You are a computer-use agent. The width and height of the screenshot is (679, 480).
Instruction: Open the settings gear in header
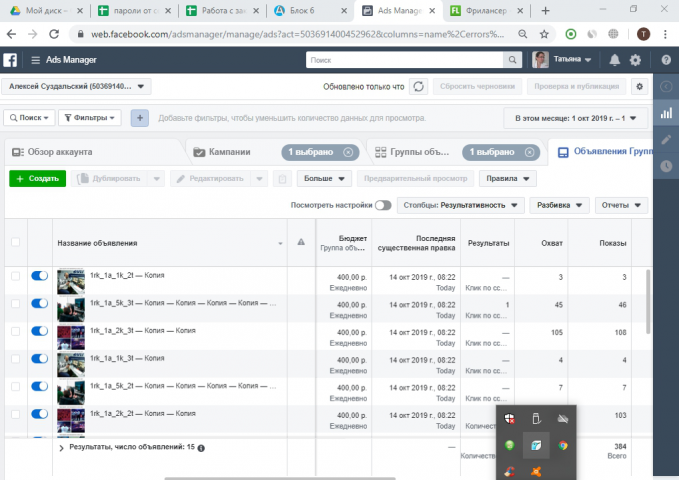635,60
